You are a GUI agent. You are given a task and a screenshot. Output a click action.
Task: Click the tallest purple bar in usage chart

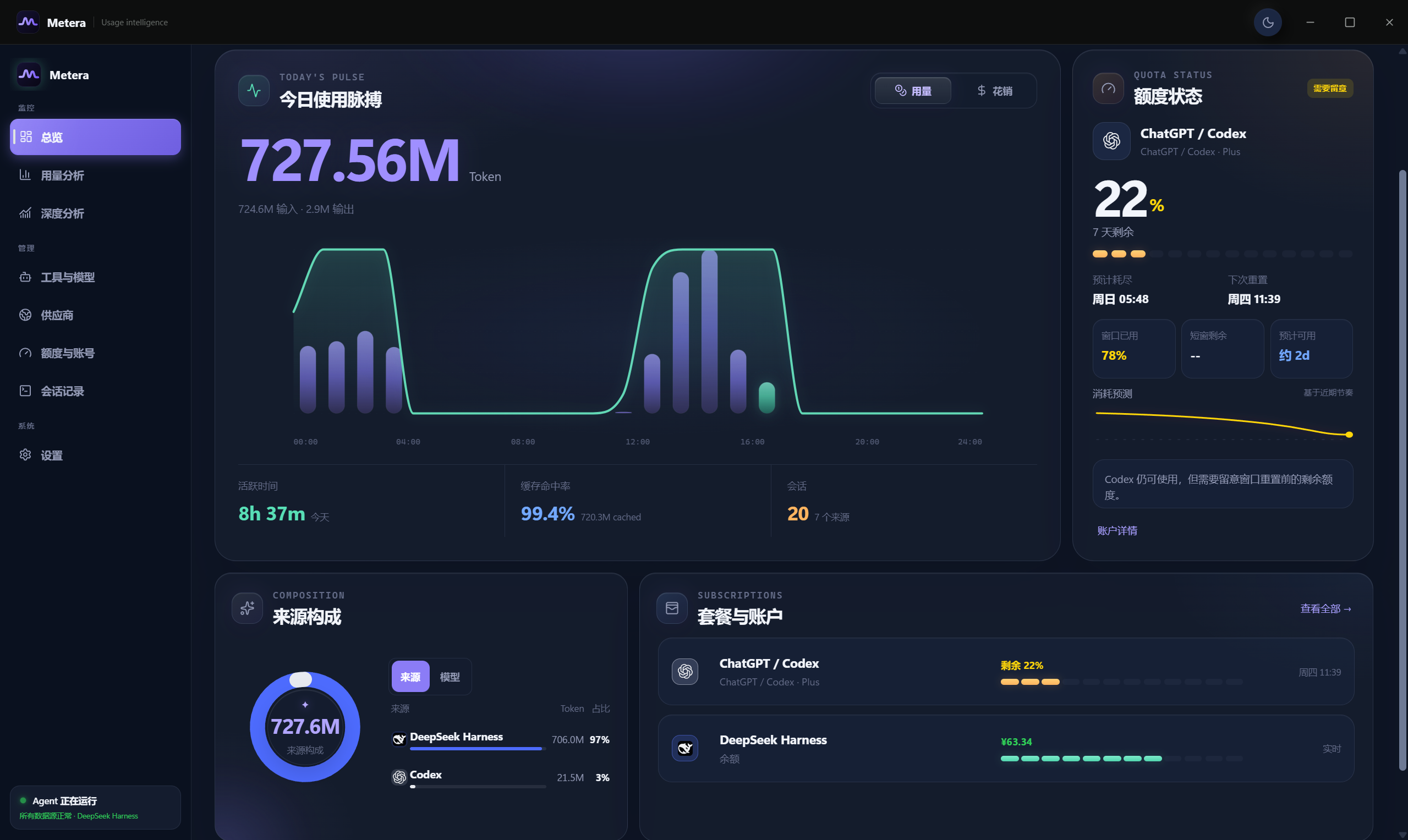pyautogui.click(x=709, y=332)
